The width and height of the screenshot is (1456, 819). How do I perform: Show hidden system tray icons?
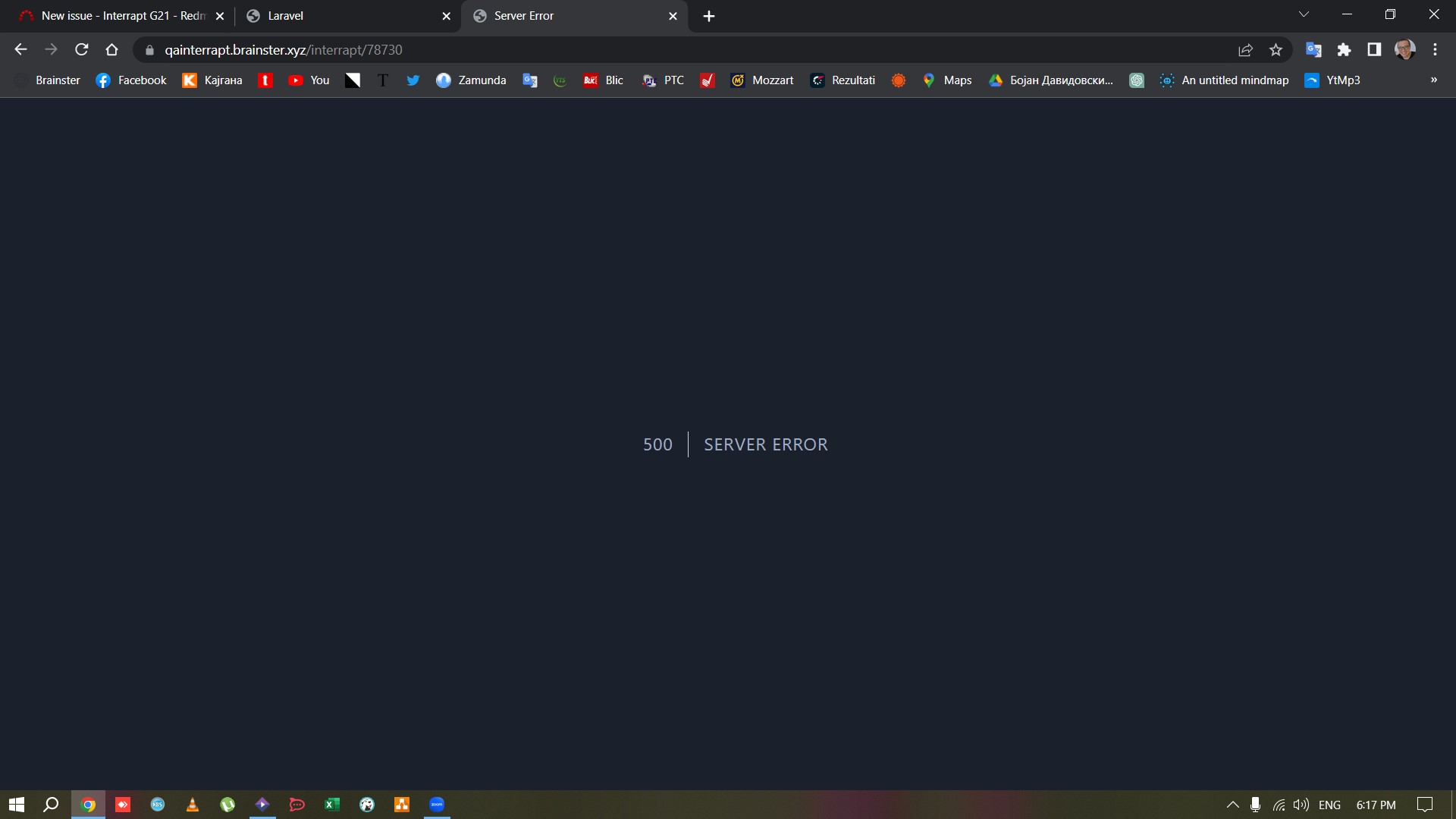[1232, 805]
